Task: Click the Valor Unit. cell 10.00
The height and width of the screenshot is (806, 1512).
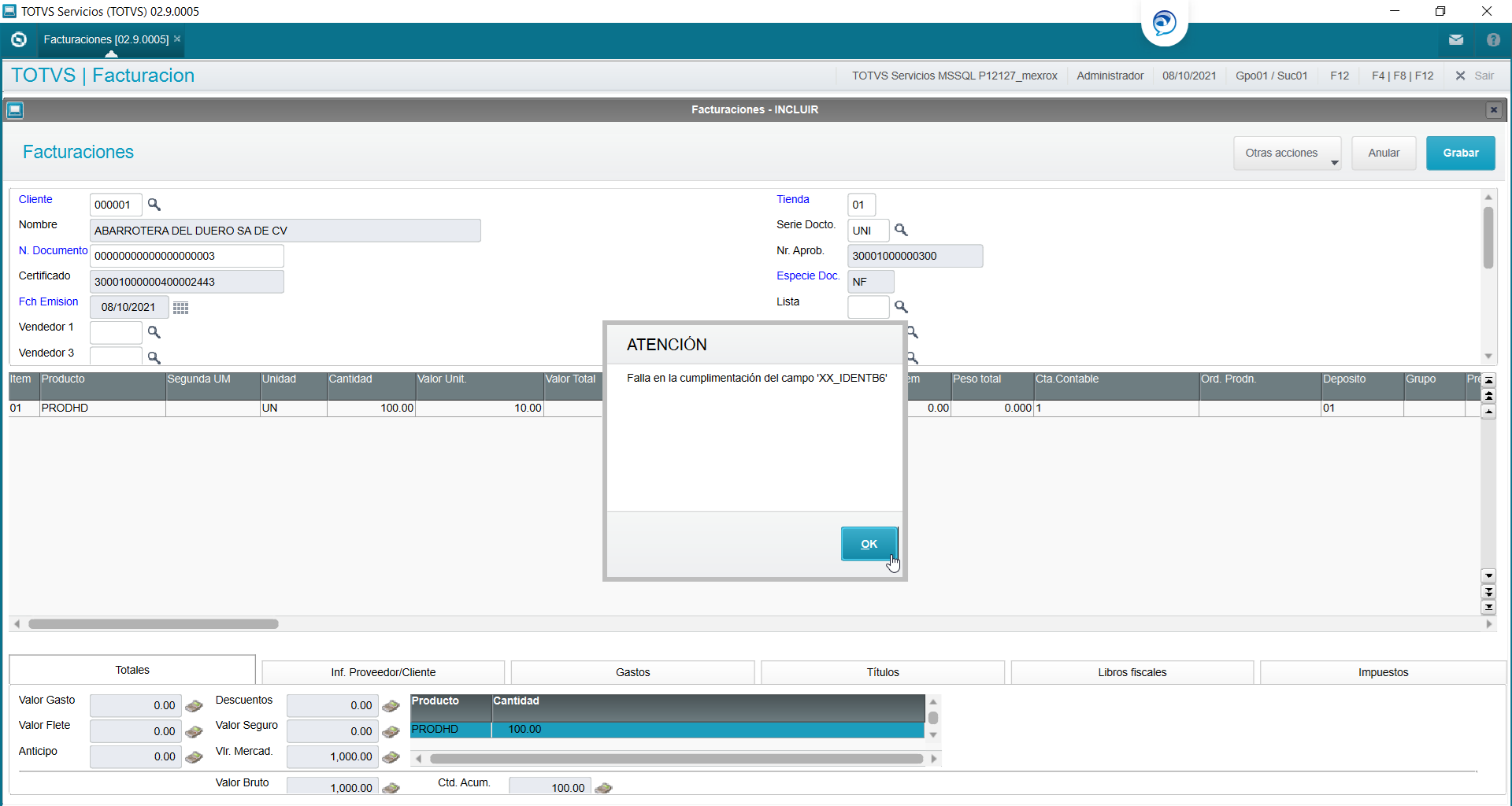Action: (x=480, y=408)
